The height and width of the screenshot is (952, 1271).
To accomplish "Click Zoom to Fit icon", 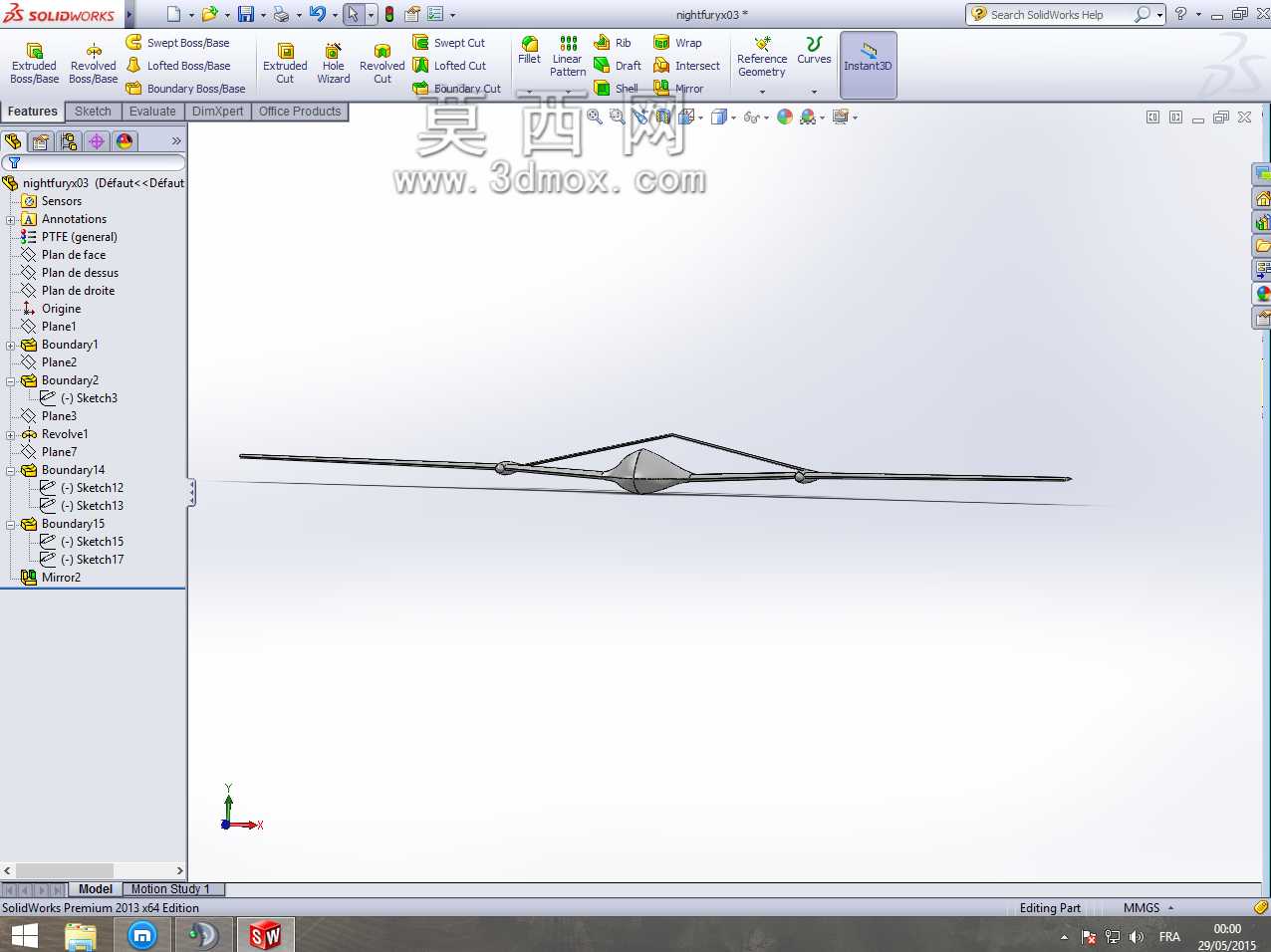I will coord(595,117).
